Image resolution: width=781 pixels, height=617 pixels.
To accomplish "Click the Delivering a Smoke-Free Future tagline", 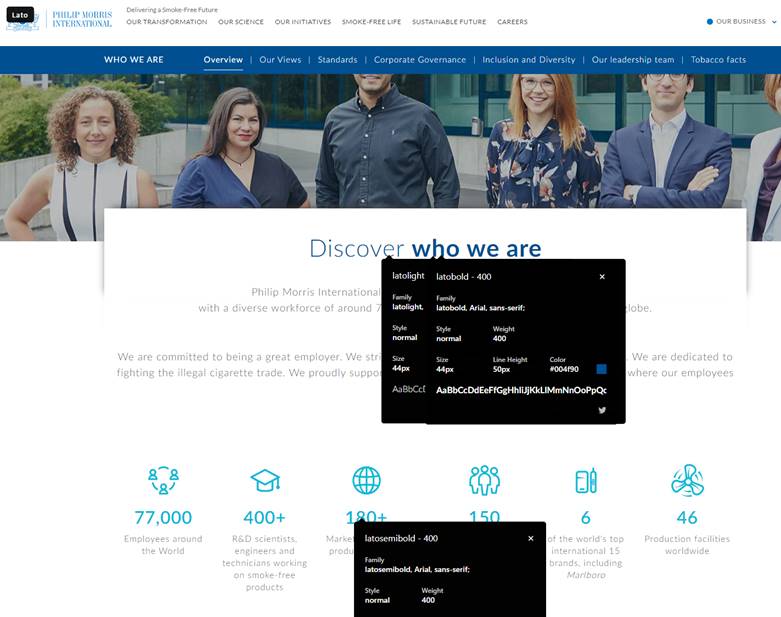I will tap(172, 9).
